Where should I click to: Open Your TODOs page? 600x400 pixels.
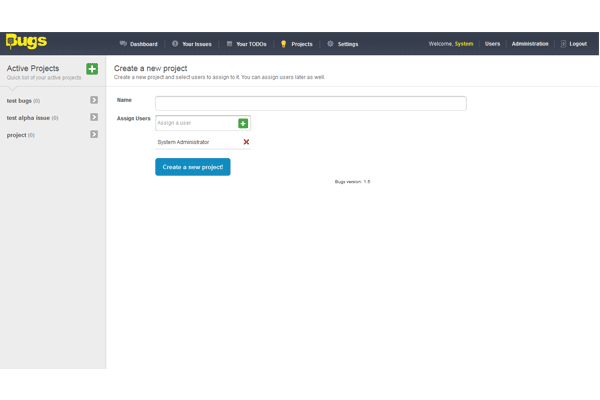[247, 44]
